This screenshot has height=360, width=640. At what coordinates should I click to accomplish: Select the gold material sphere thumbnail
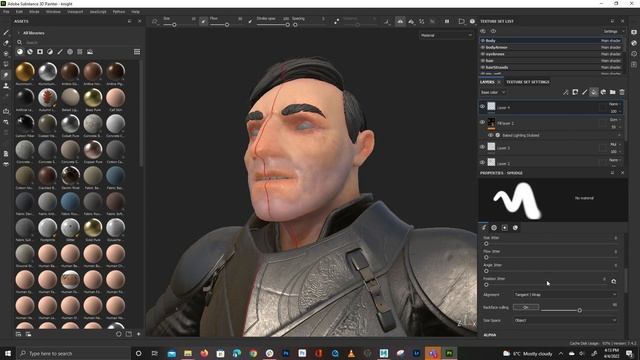pos(25,72)
